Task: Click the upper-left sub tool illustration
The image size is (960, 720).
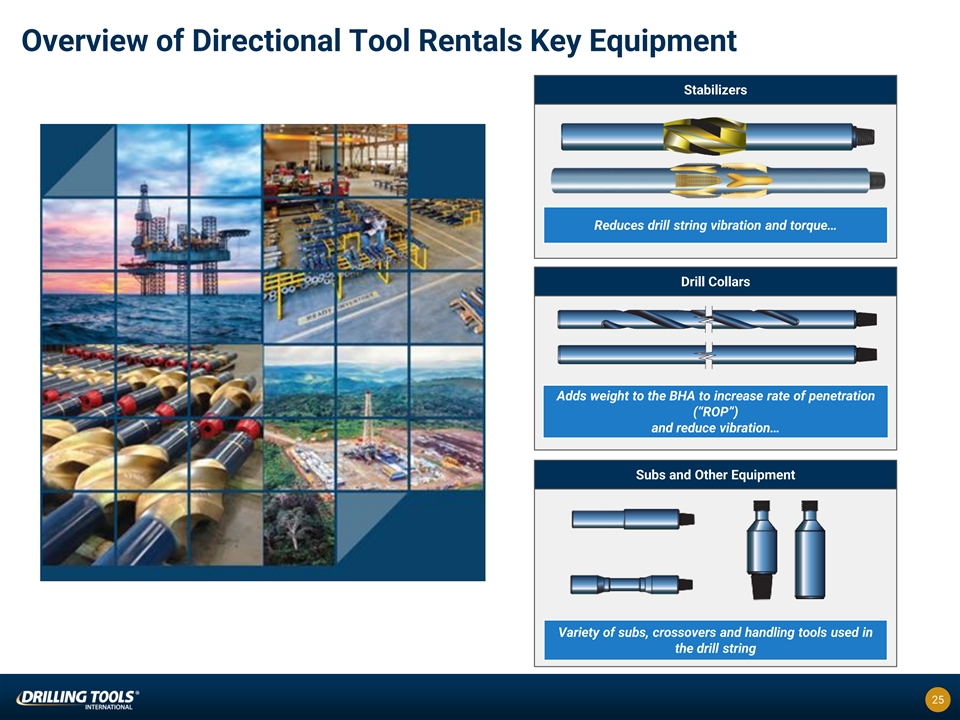Action: (632, 518)
